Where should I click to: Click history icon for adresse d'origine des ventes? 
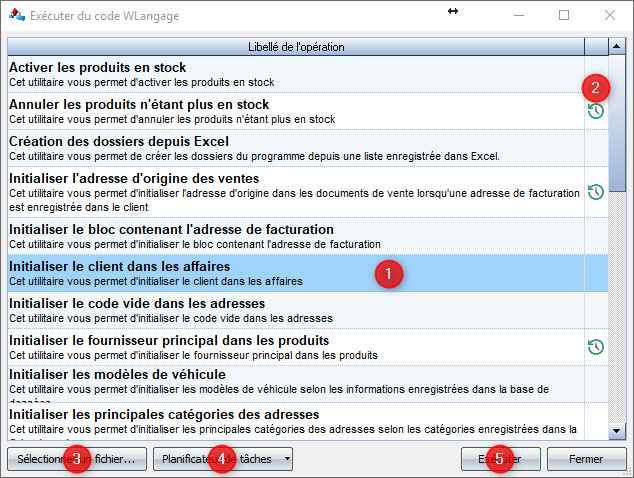(595, 192)
